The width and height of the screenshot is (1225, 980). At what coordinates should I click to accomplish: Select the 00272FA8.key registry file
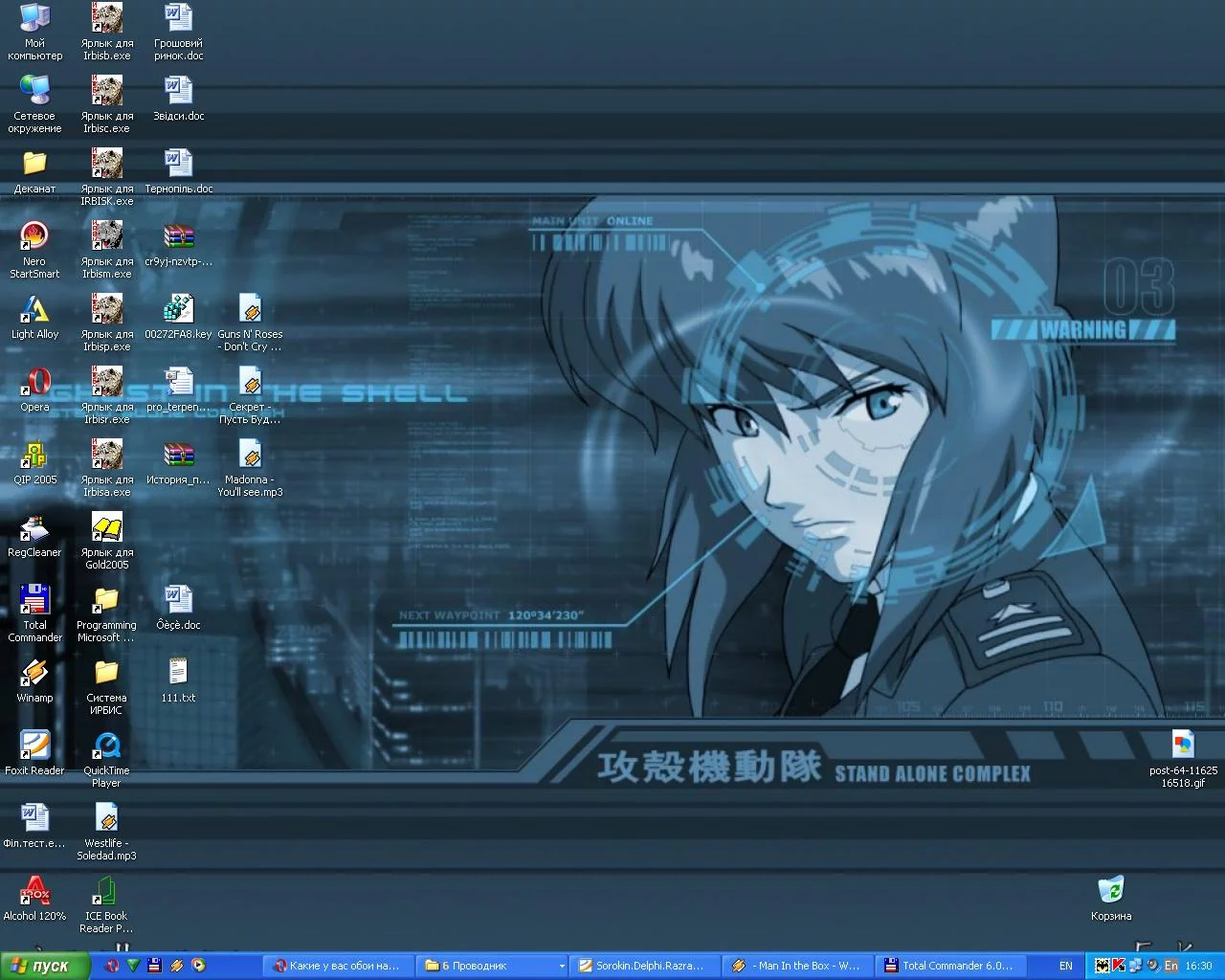pyautogui.click(x=178, y=317)
